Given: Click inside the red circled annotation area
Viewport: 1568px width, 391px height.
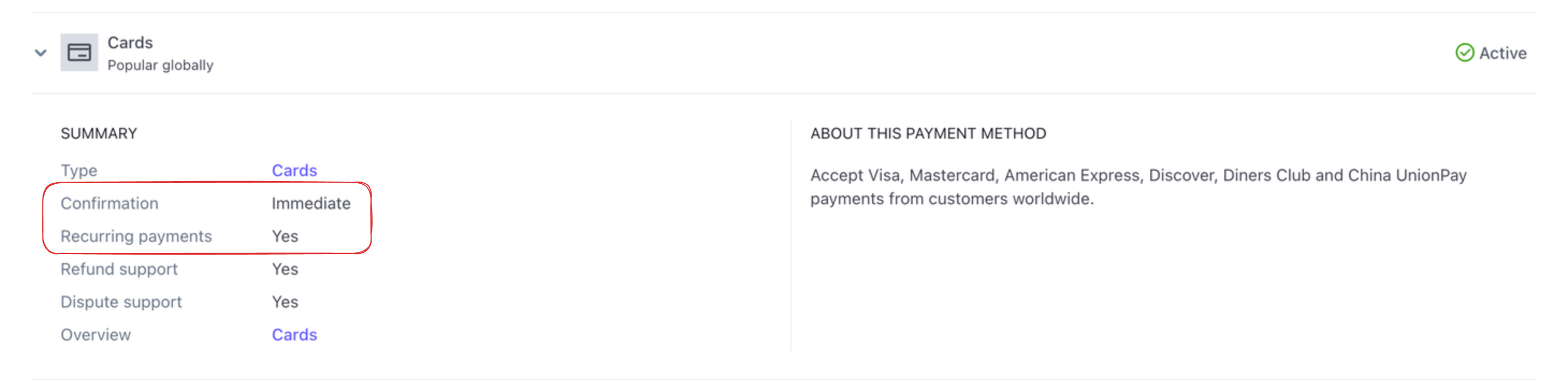Looking at the screenshot, I should [x=207, y=219].
